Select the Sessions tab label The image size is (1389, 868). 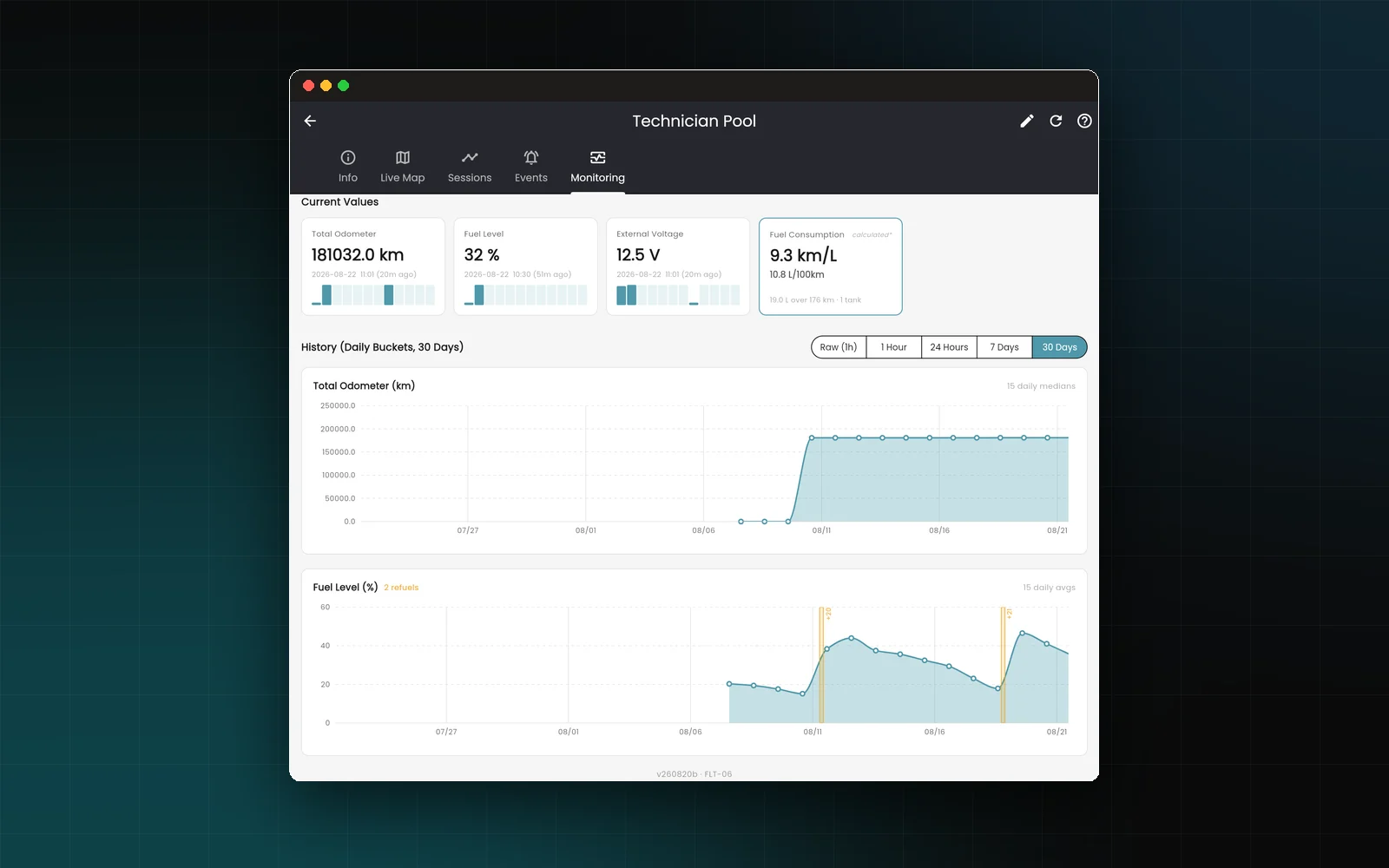[470, 178]
